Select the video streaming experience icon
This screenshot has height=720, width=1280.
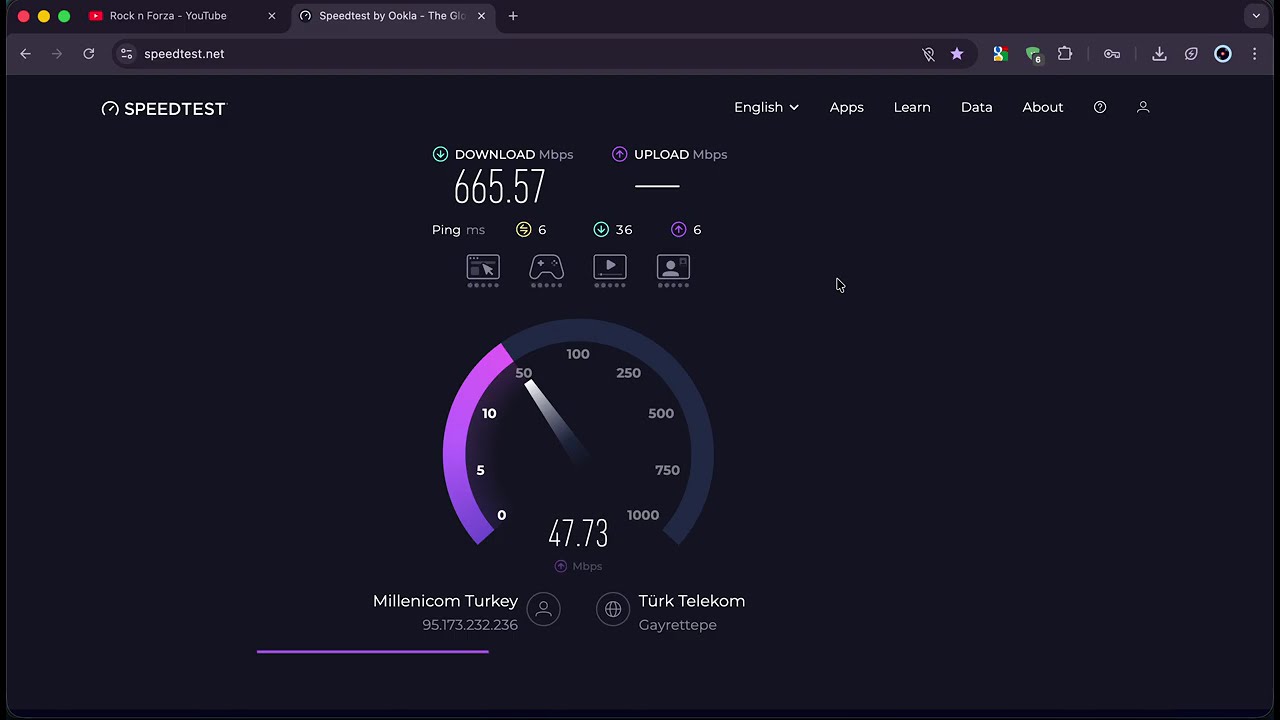(610, 271)
